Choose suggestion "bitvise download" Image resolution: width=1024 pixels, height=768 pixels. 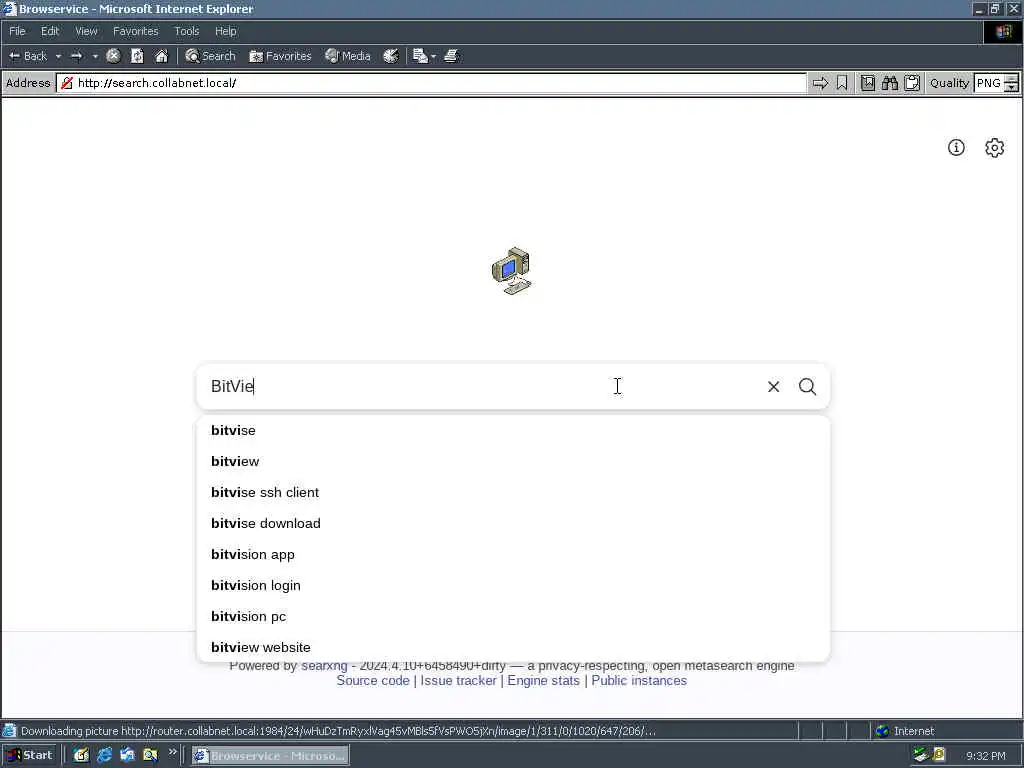pos(513,523)
